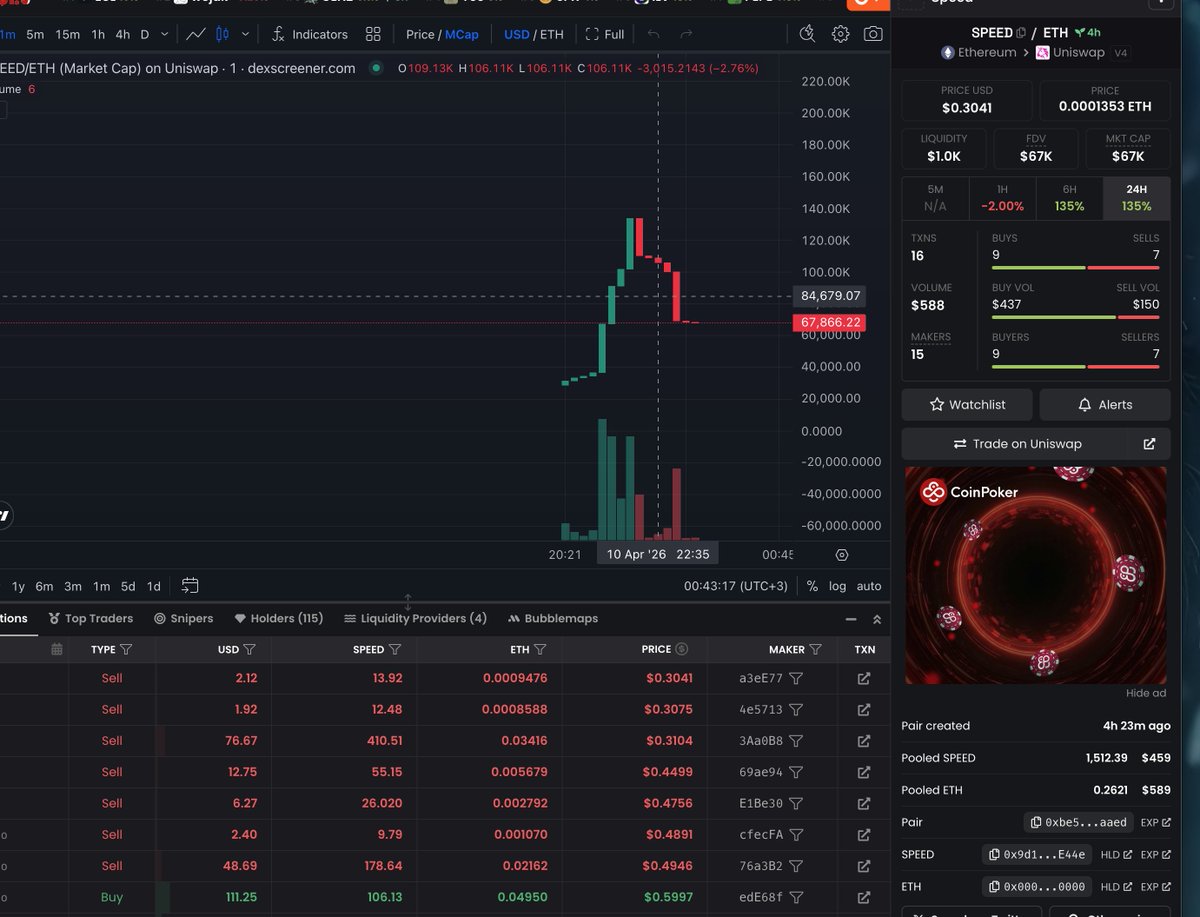Open the chart layout grid icon
Screen dimensions: 1200x917
(x=373, y=34)
